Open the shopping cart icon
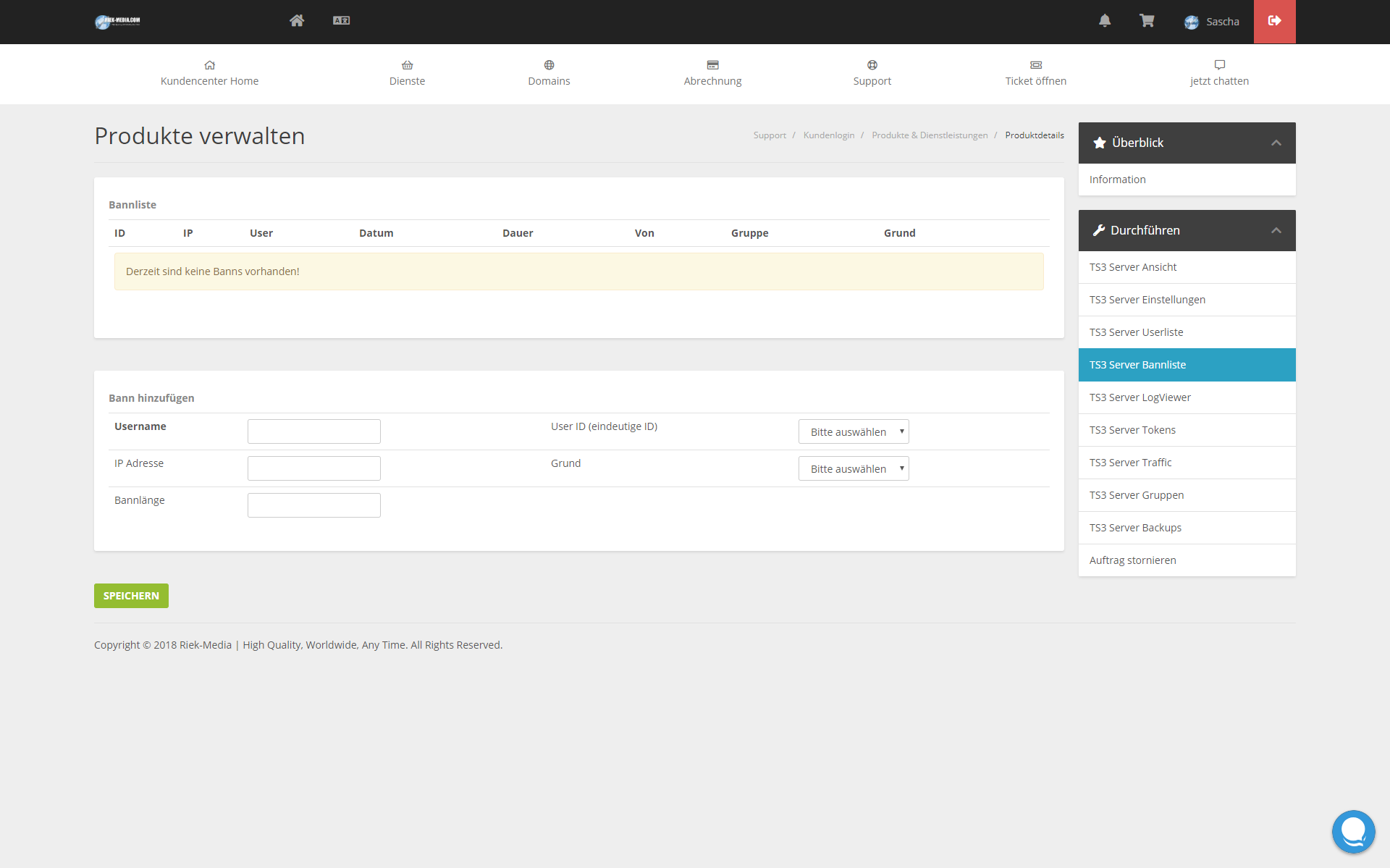Image resolution: width=1390 pixels, height=868 pixels. coord(1147,20)
